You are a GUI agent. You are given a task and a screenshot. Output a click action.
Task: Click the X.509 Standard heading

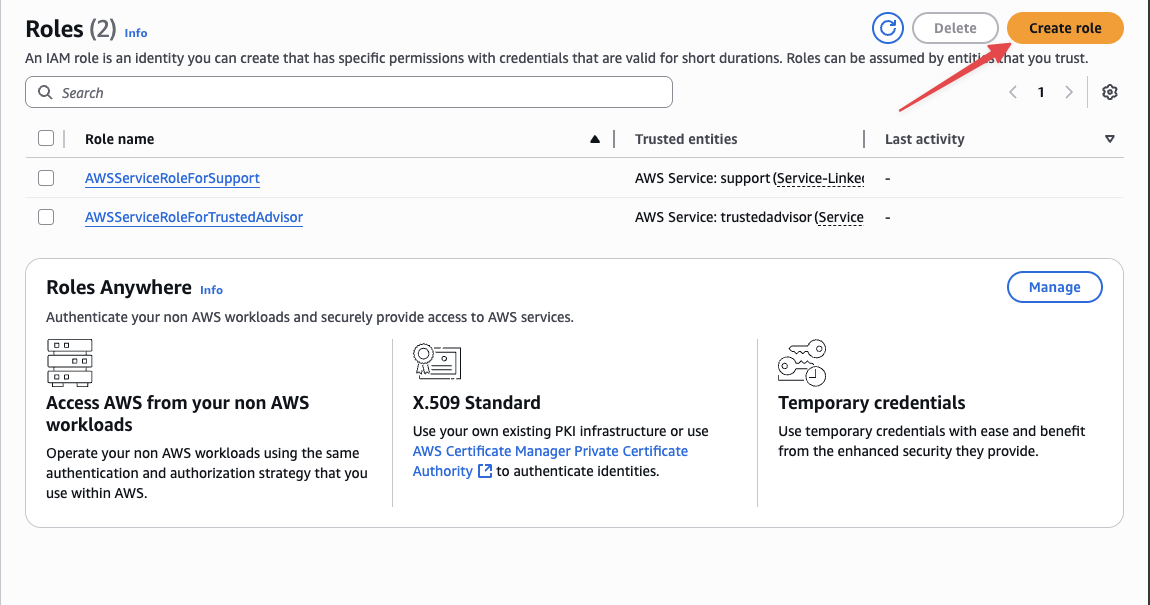pyautogui.click(x=477, y=403)
